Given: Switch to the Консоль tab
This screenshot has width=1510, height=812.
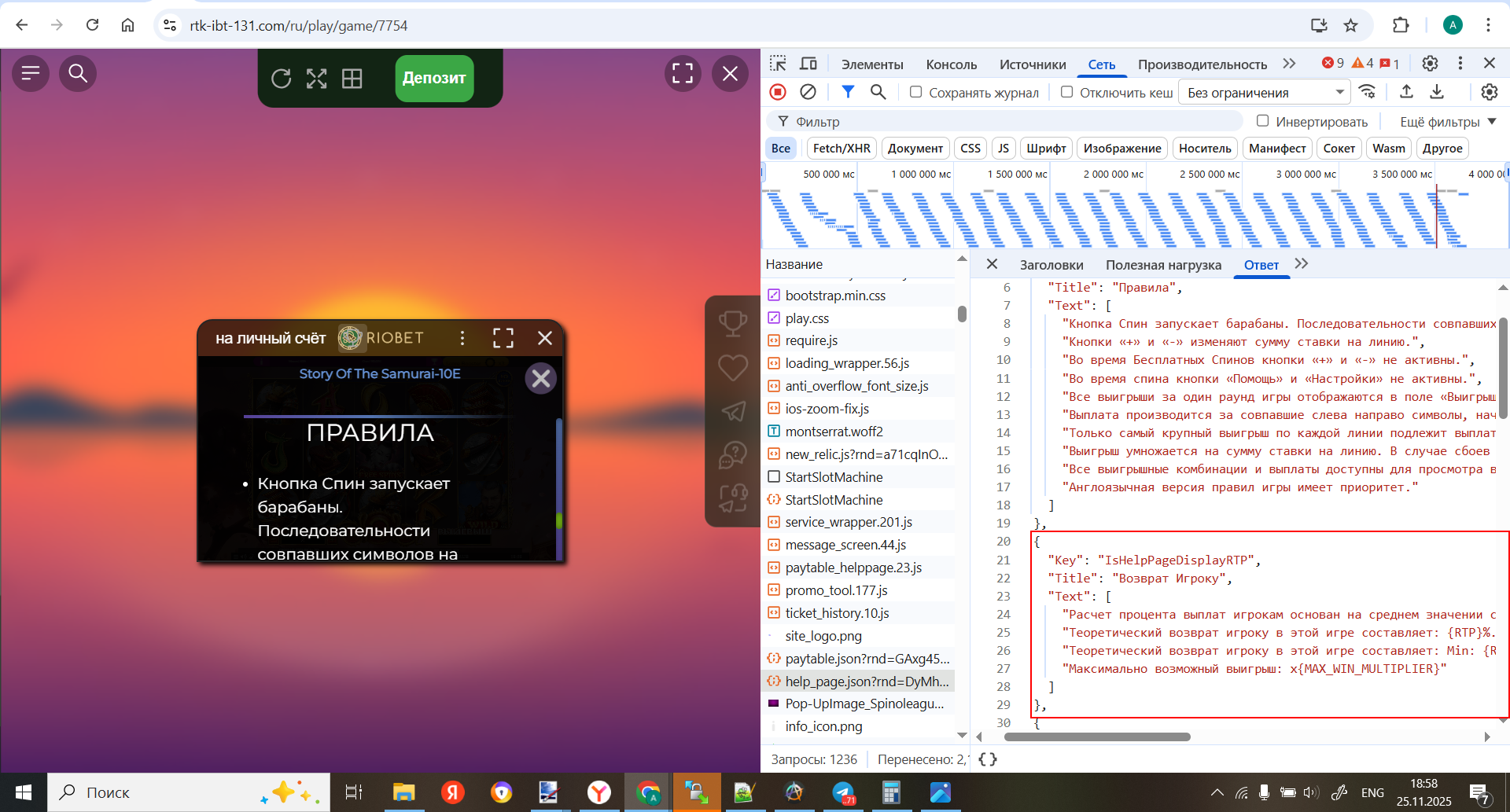Looking at the screenshot, I should click(951, 64).
